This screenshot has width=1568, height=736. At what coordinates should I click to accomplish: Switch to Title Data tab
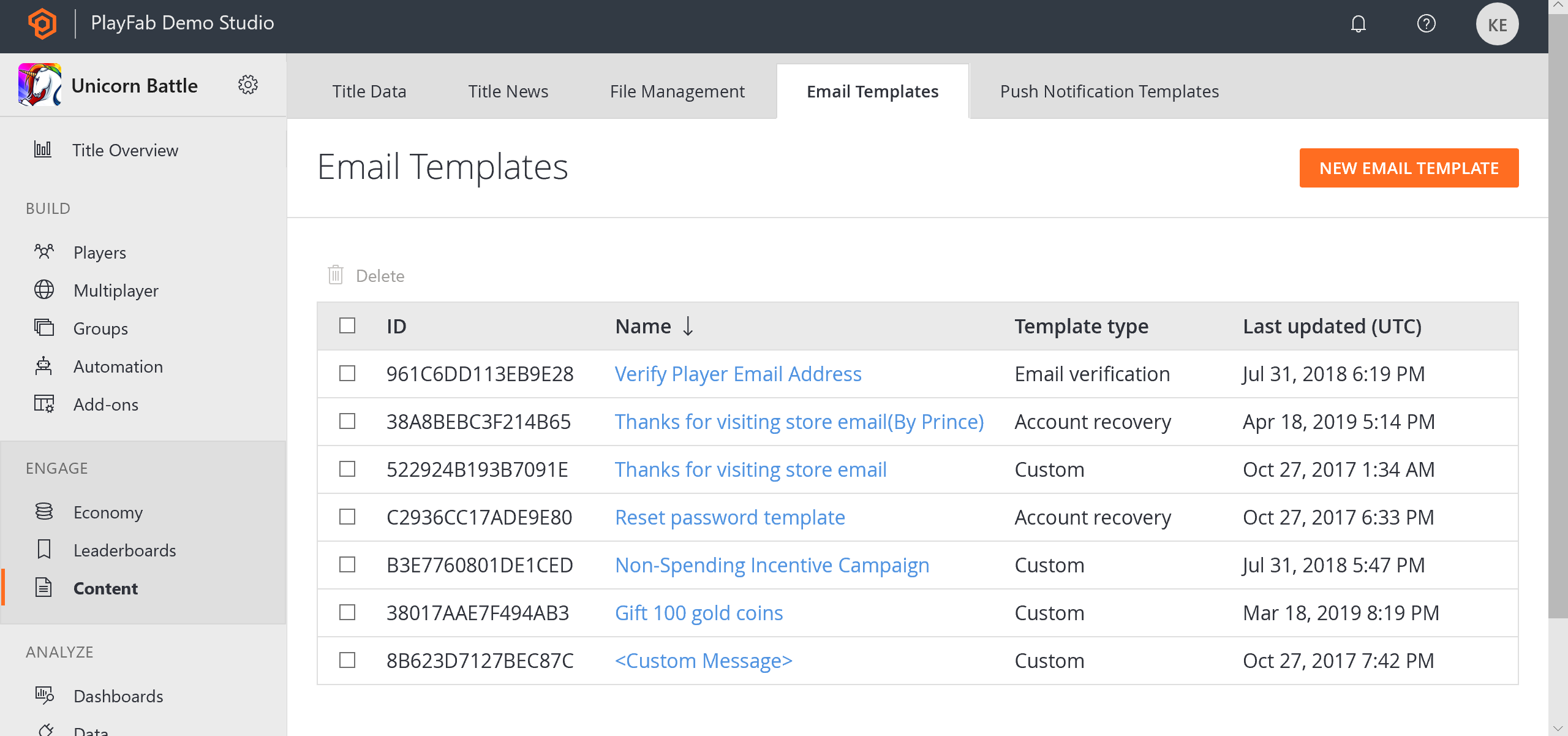coord(369,91)
